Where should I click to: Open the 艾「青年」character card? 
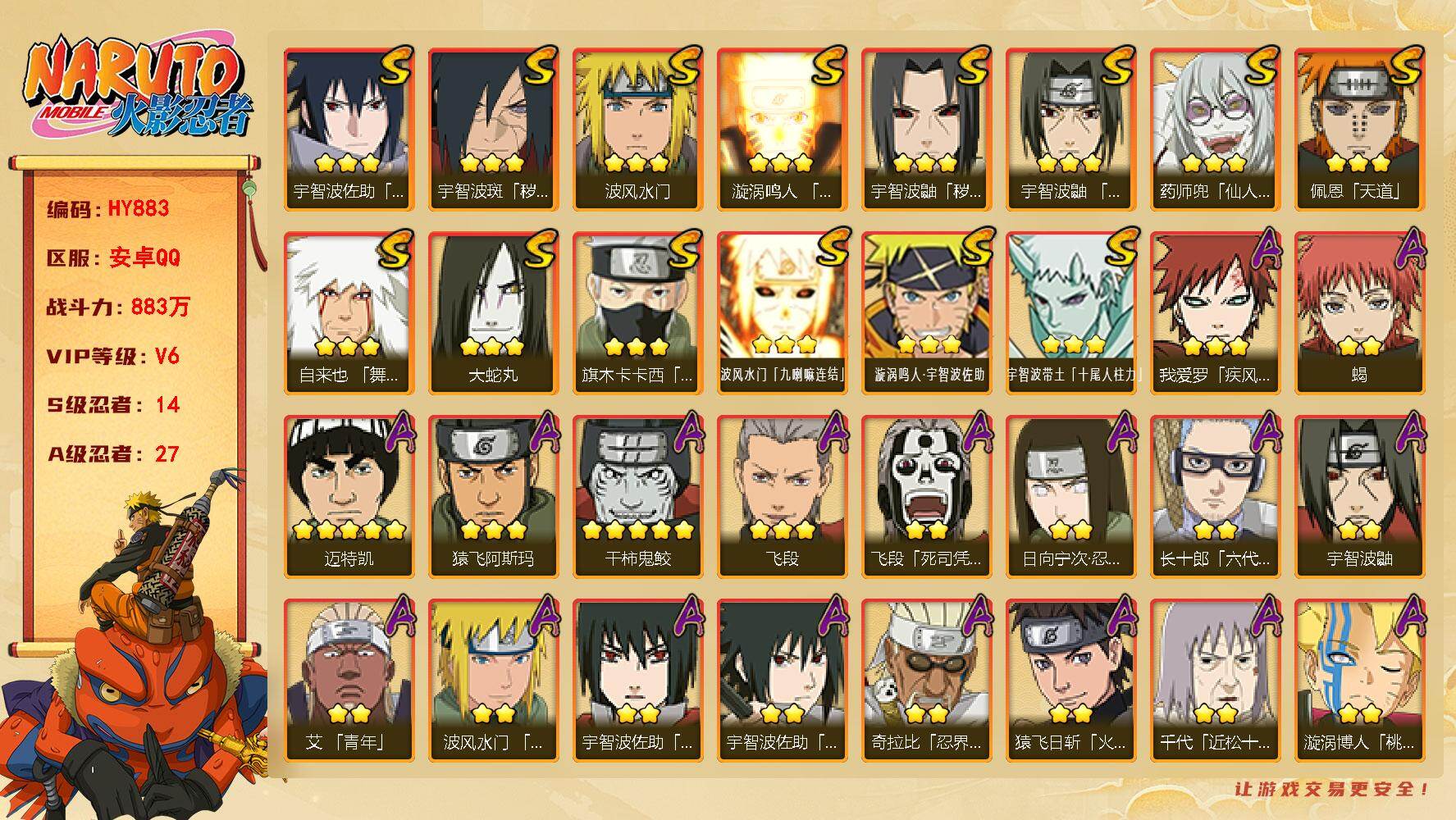(348, 680)
